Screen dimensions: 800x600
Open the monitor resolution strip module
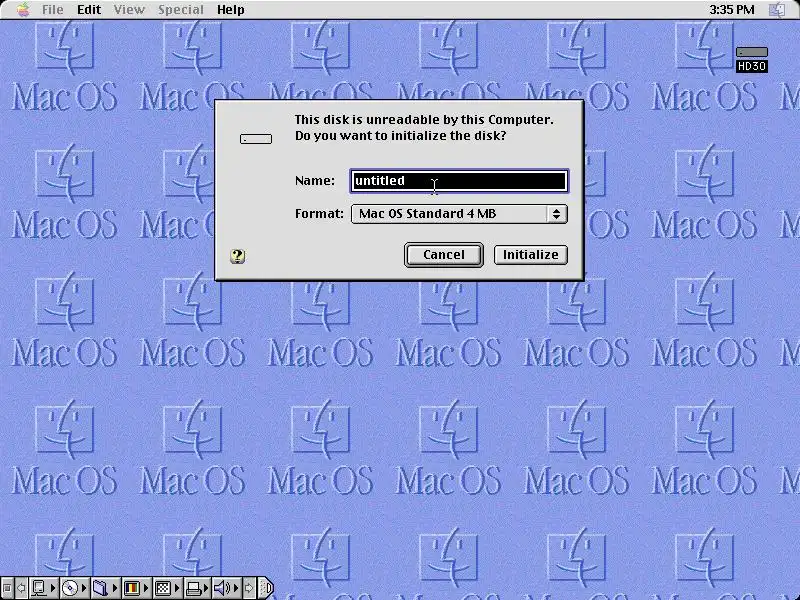point(163,588)
